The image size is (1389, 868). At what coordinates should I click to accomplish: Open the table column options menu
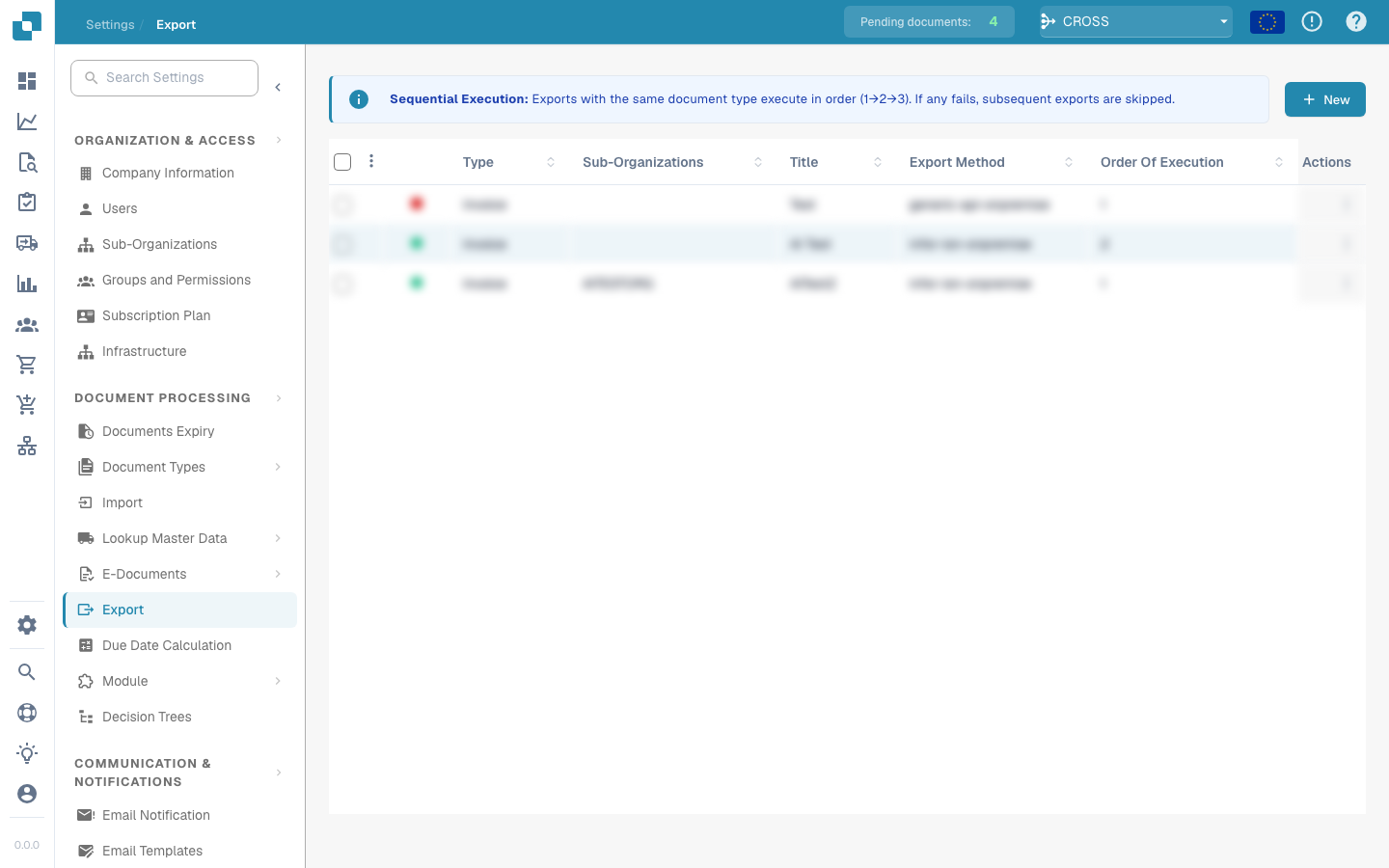coord(371,161)
